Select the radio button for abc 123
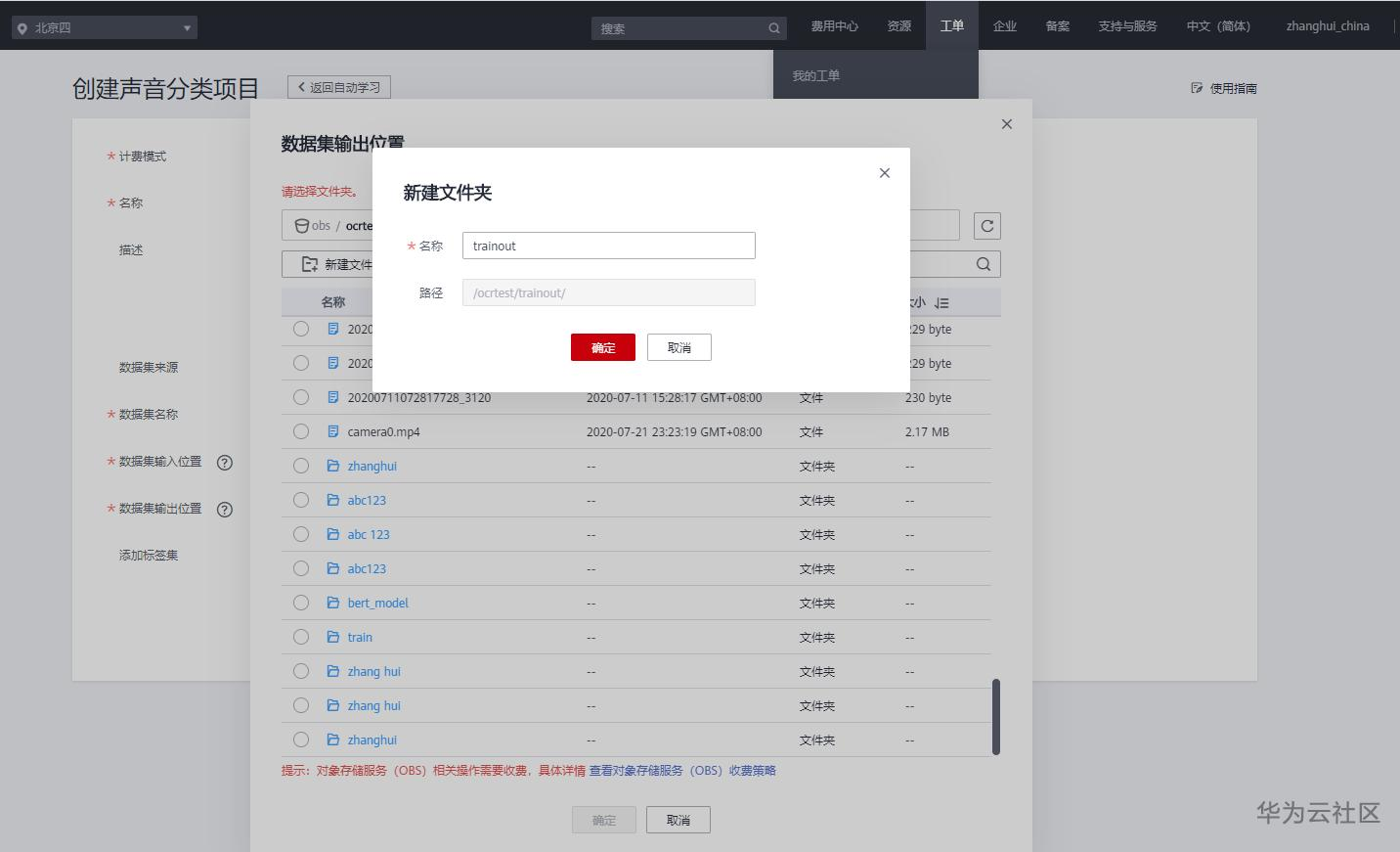1400x852 pixels. (x=301, y=534)
